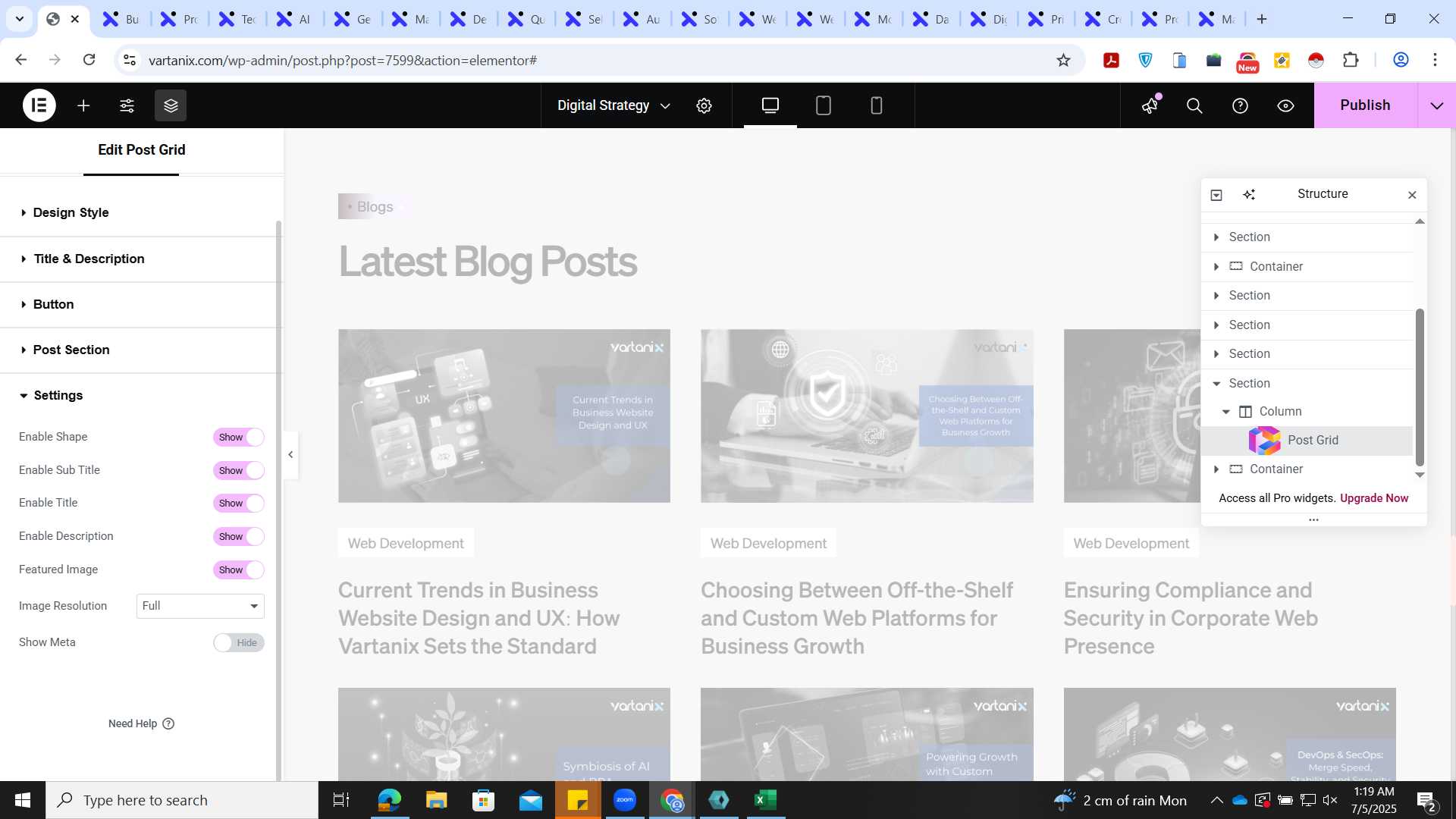
Task: Expand the Design Style section
Action: (x=141, y=212)
